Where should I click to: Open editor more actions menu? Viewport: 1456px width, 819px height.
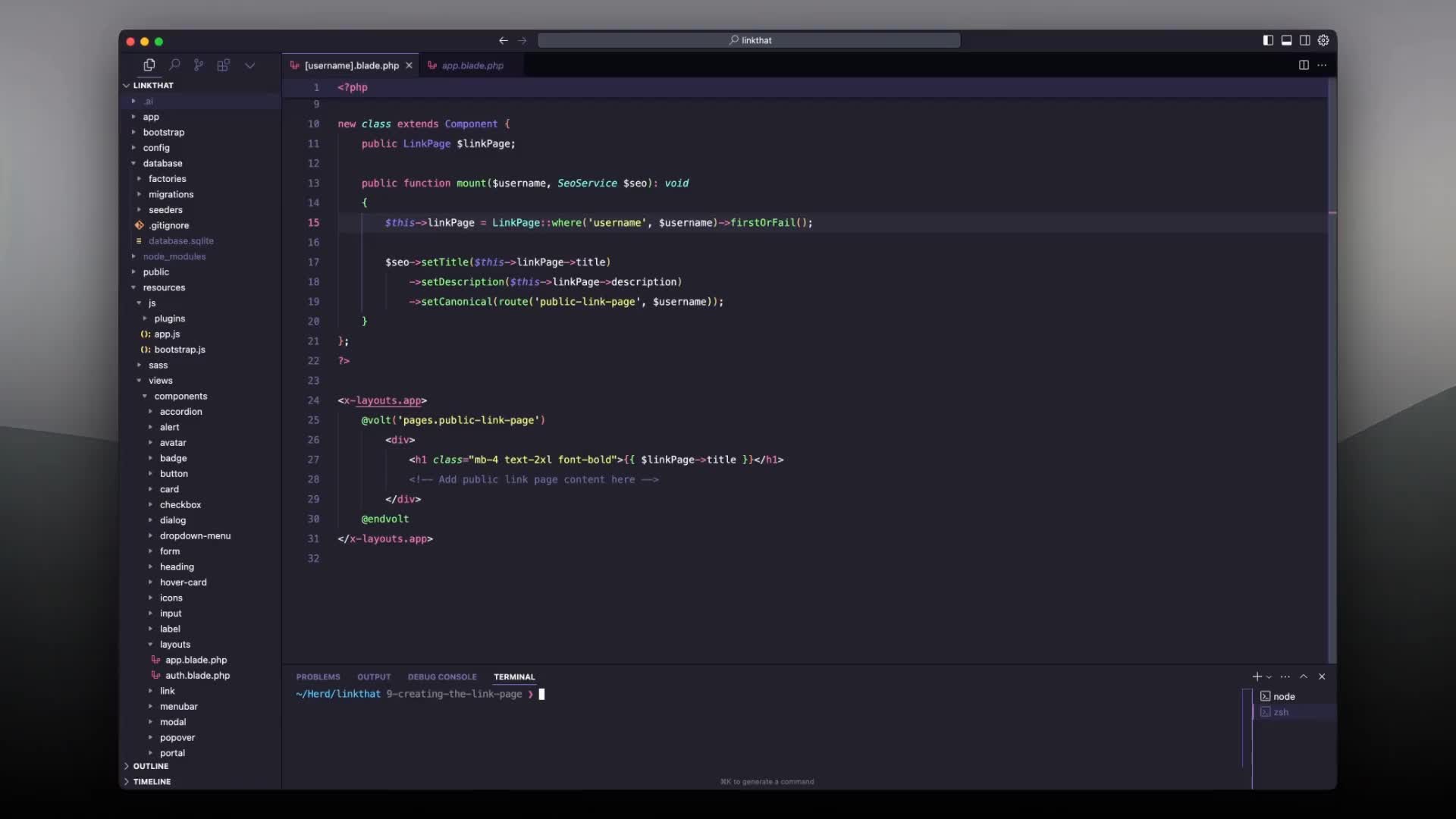click(1322, 65)
